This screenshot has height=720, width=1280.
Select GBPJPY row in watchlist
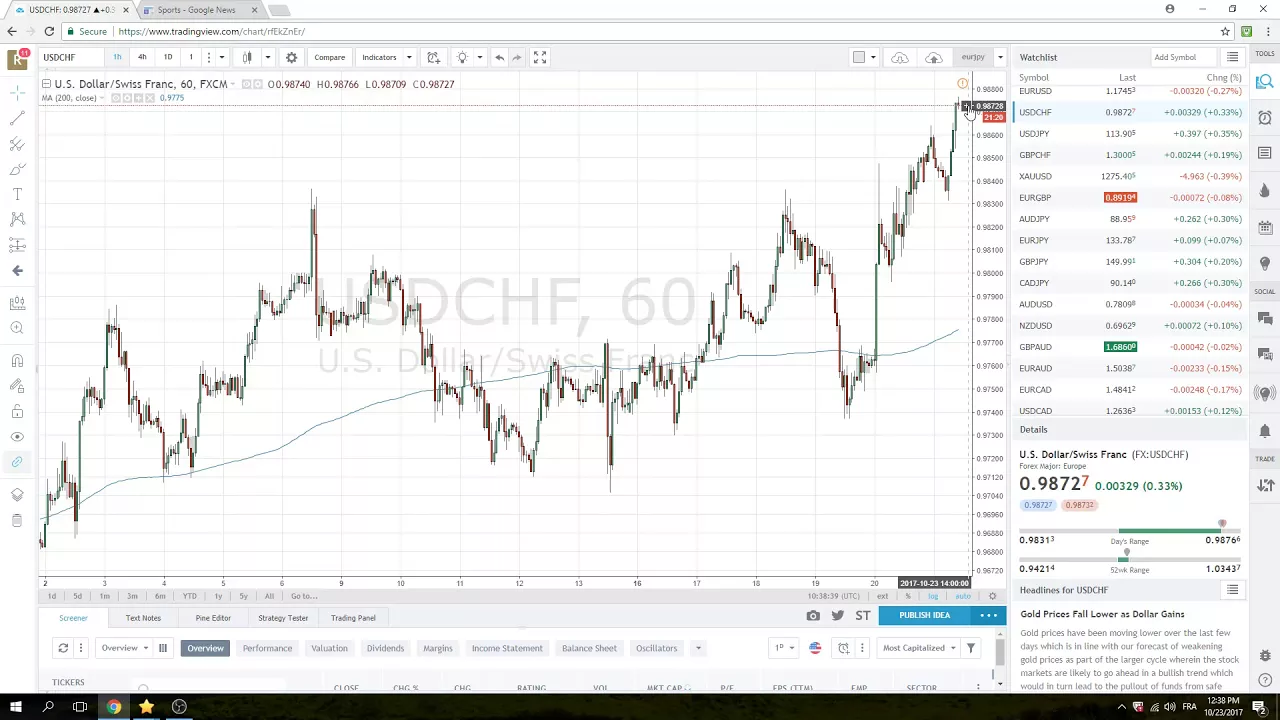coord(1130,261)
